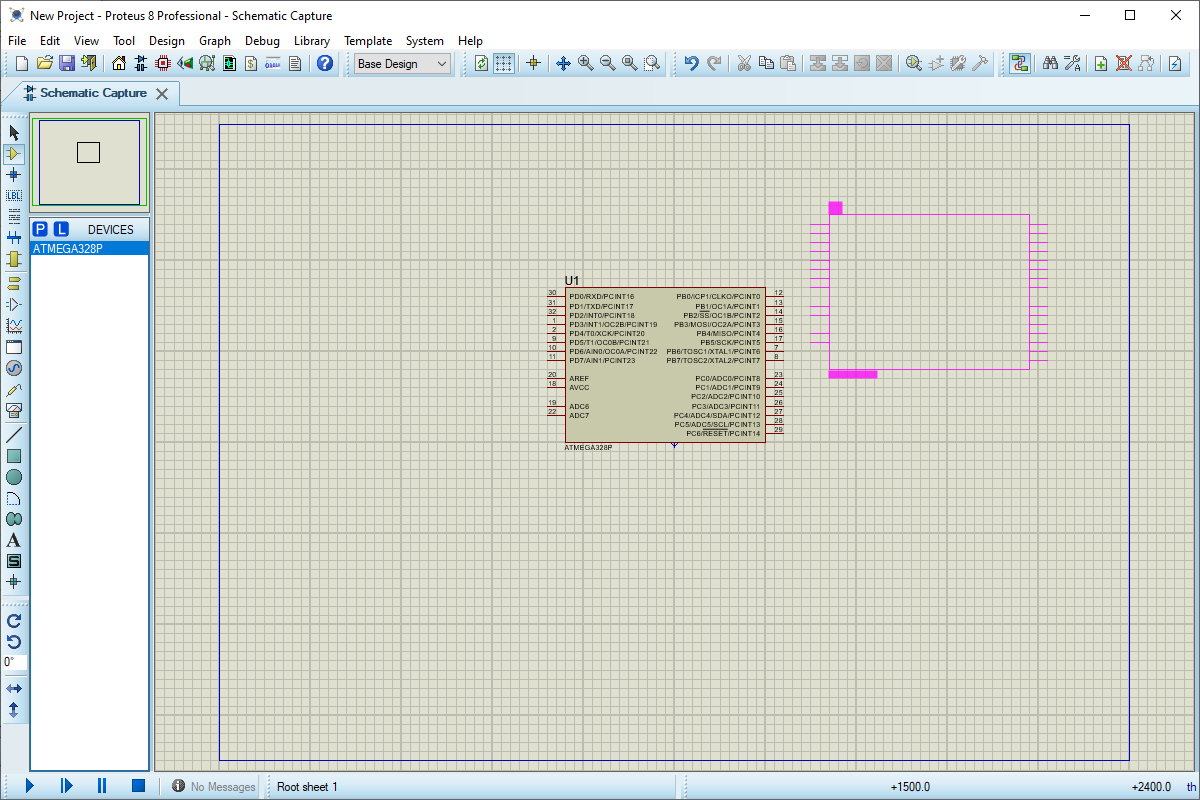Click the overview window thumbnail
The width and height of the screenshot is (1200, 800).
(89, 162)
